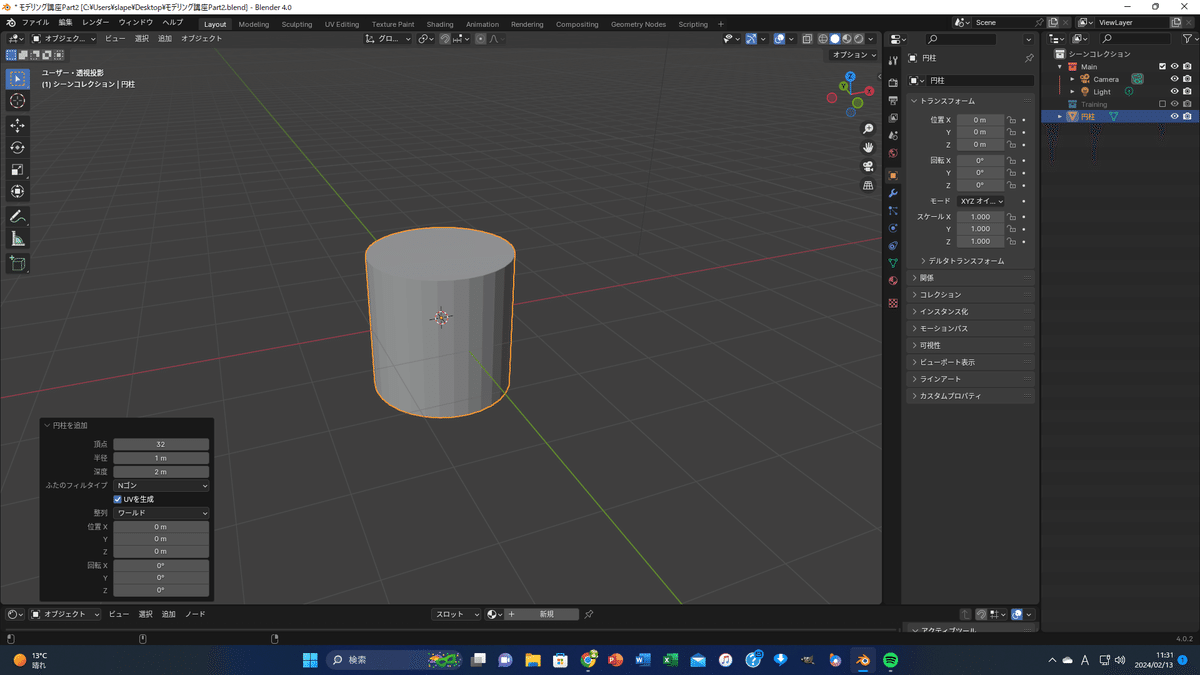Hide the 円柱 object in viewport
The image size is (1200, 675).
1175,116
